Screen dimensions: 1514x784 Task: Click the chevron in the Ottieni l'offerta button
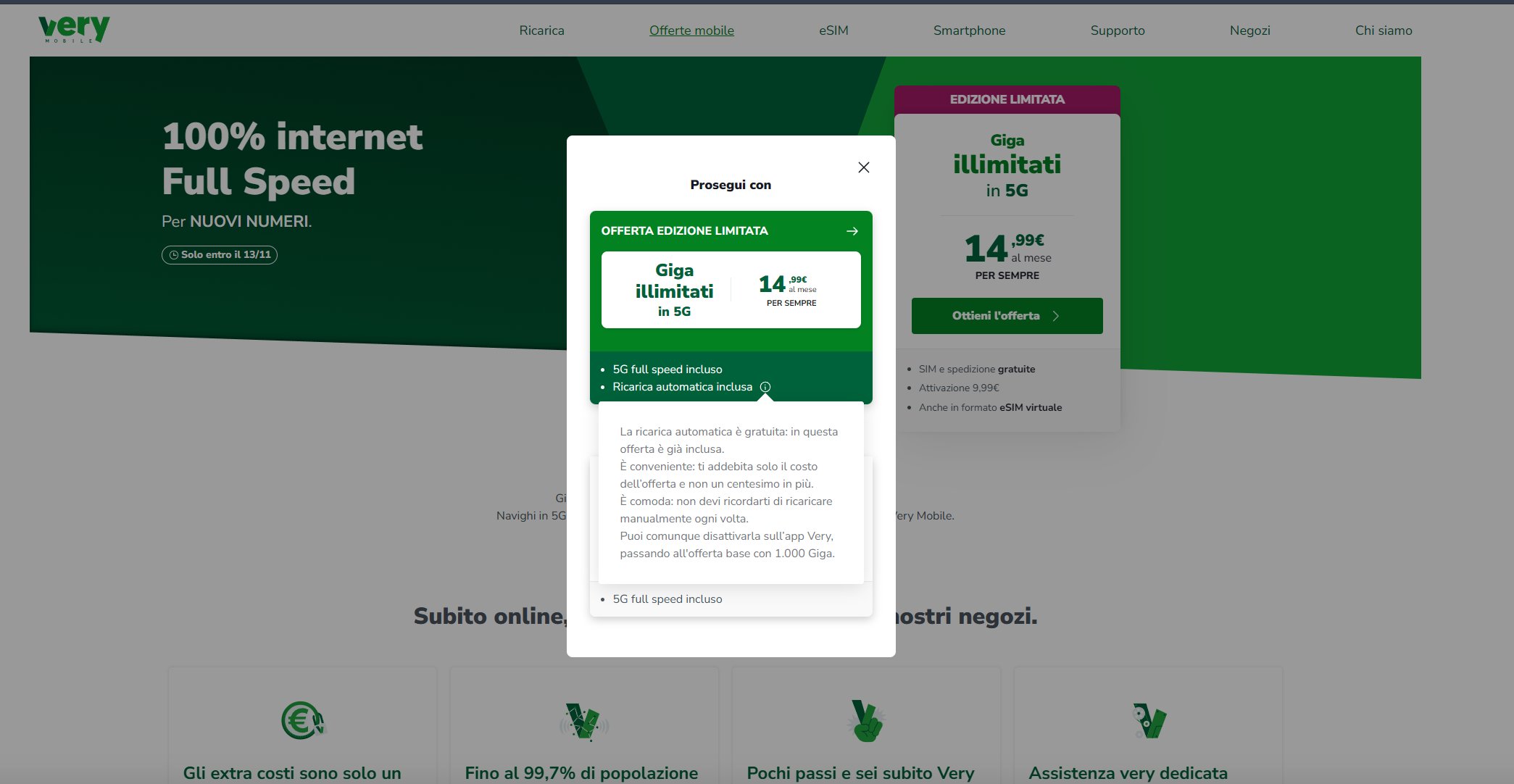click(x=1056, y=316)
